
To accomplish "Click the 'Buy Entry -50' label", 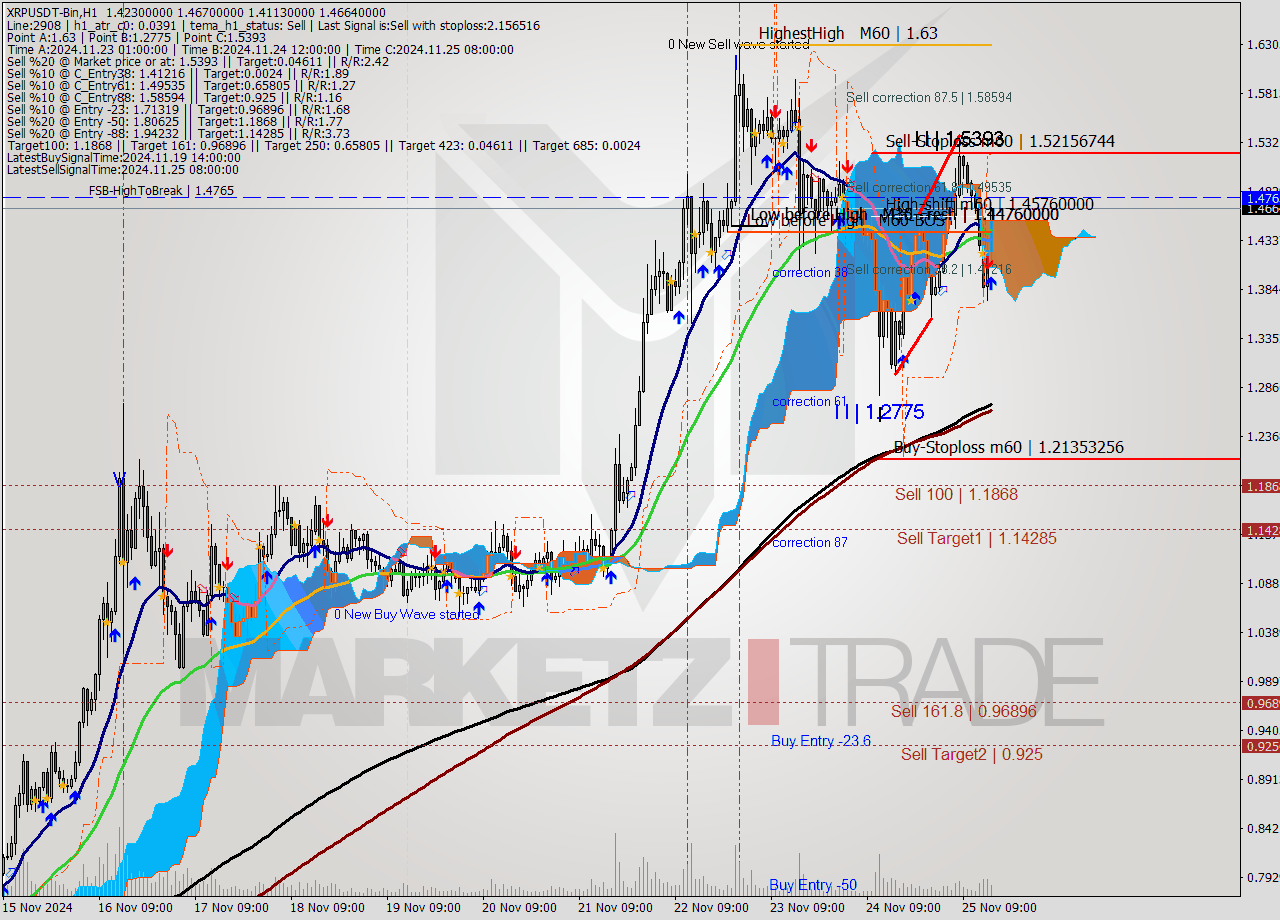I will 813,885.
